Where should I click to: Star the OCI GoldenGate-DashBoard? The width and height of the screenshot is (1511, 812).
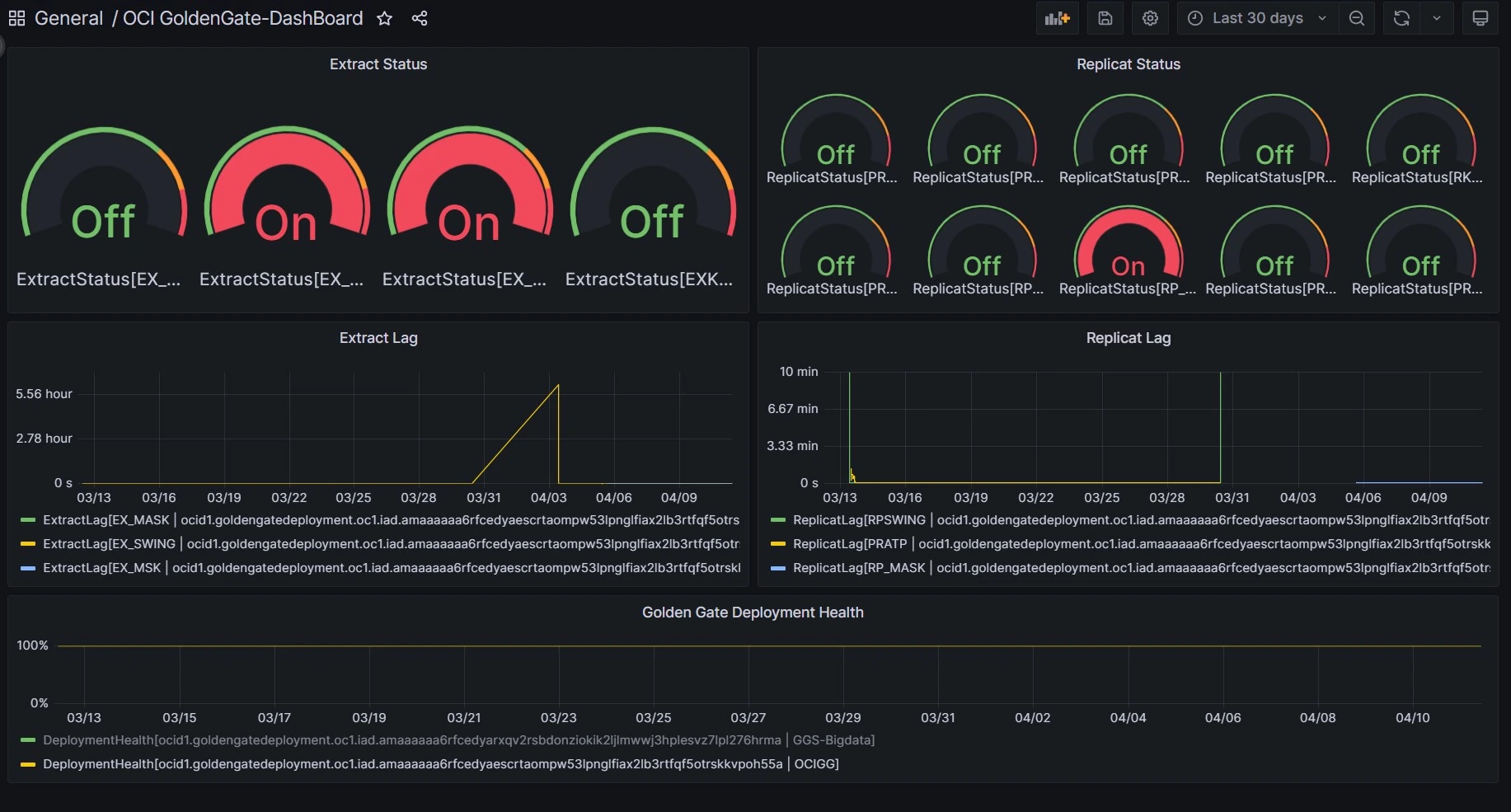384,18
